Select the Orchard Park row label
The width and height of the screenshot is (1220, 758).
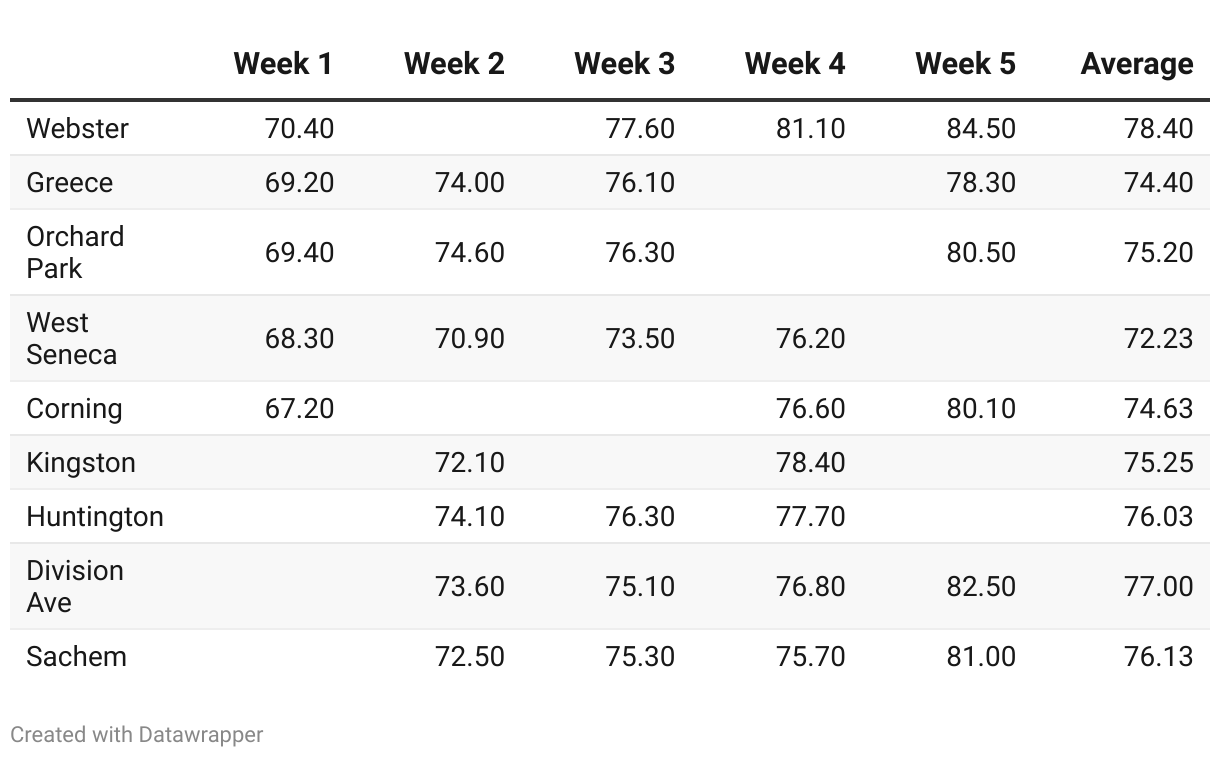tap(76, 252)
